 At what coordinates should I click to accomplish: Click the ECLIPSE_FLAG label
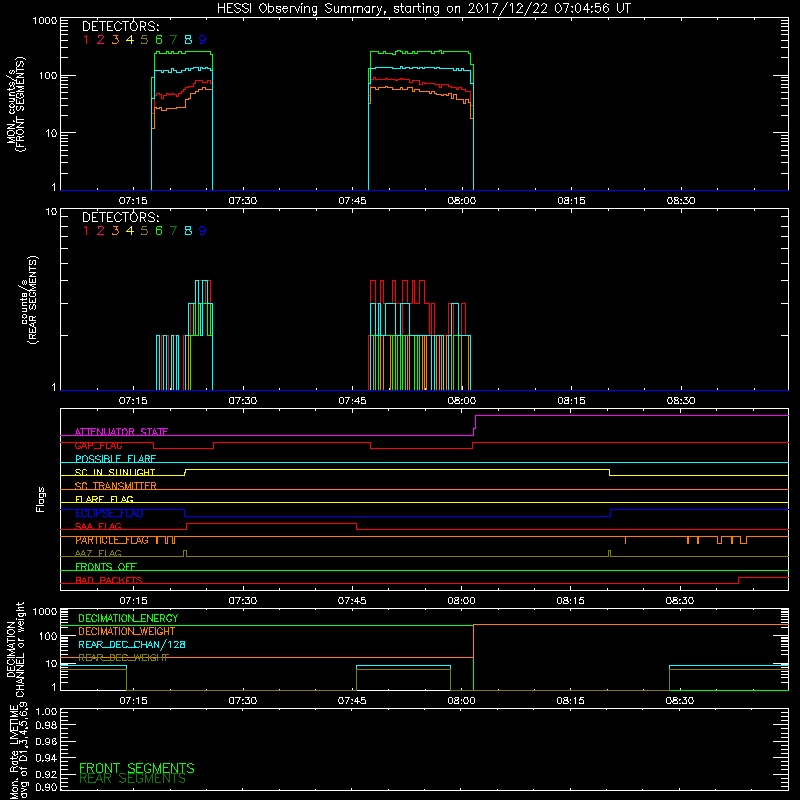pyautogui.click(x=109, y=513)
